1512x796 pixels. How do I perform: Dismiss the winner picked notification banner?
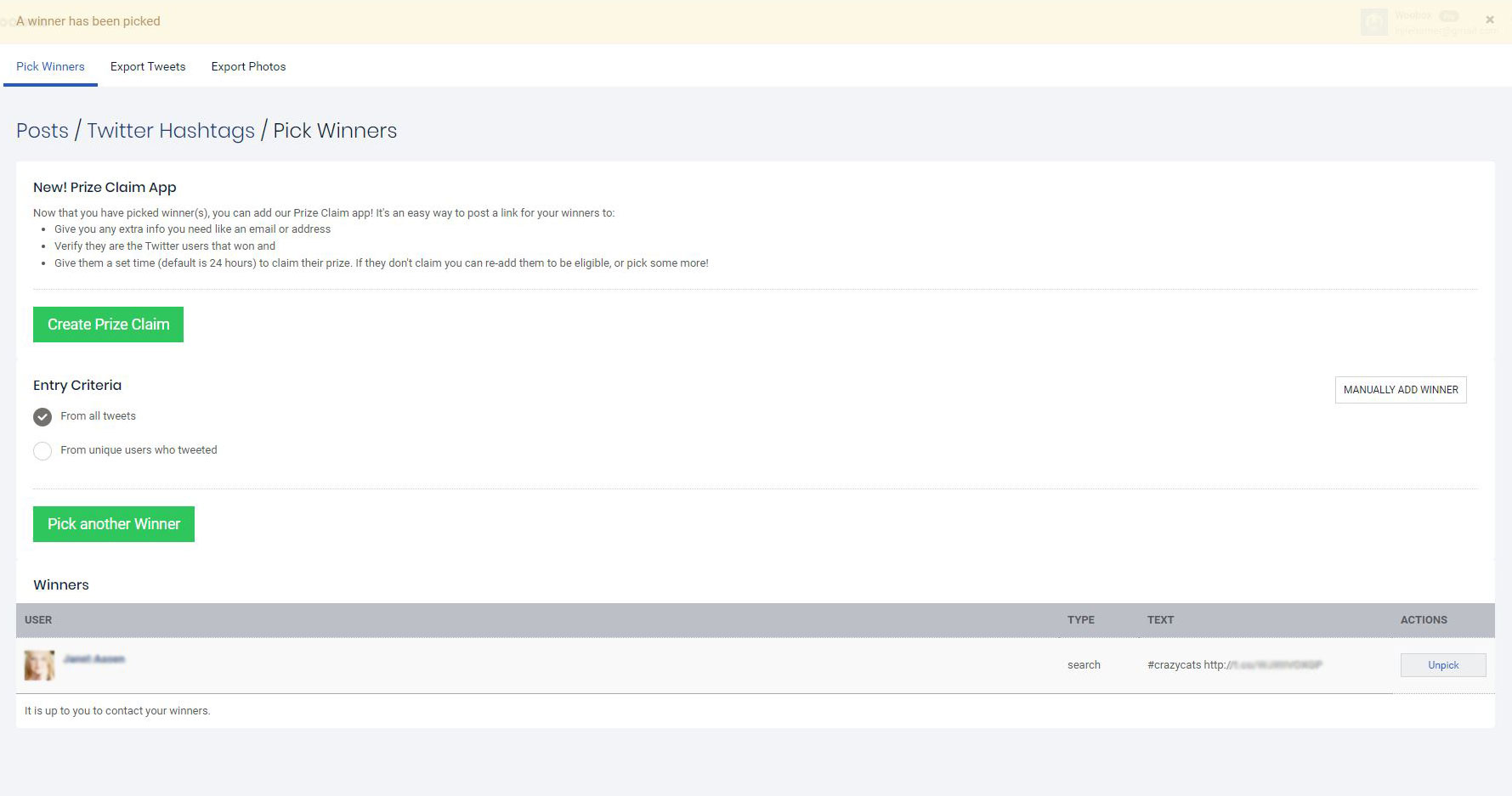point(1489,20)
